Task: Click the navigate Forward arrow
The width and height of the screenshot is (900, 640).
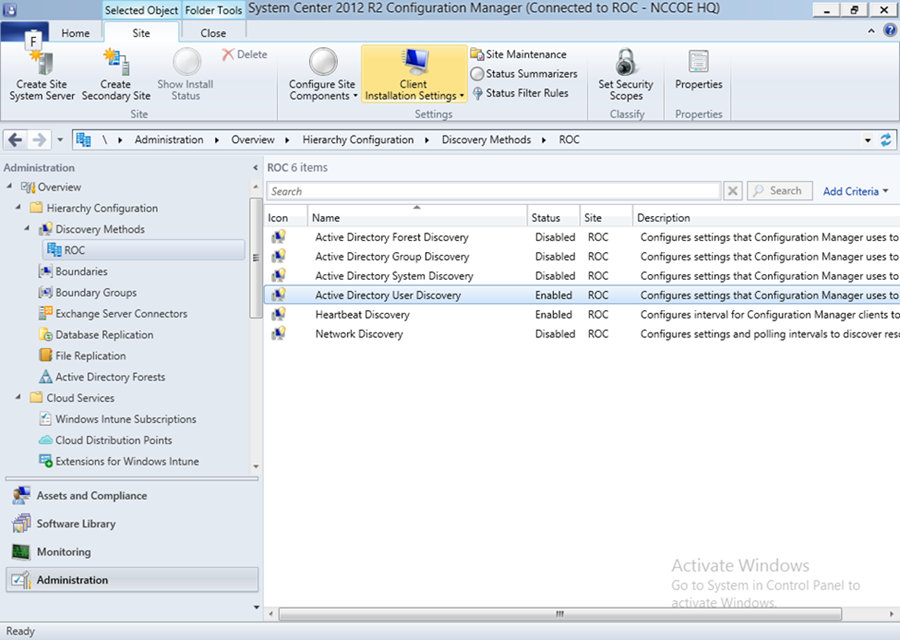Action: click(x=38, y=139)
